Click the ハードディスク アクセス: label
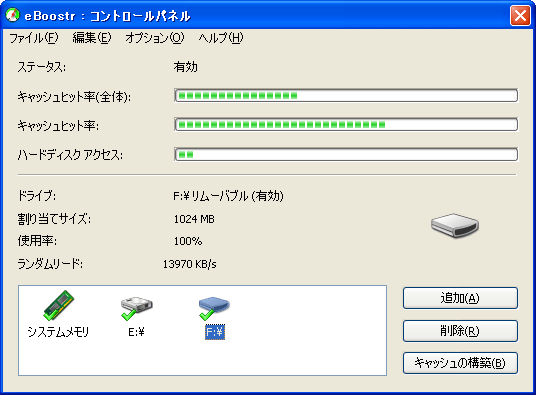This screenshot has width=536, height=395. click(x=70, y=155)
